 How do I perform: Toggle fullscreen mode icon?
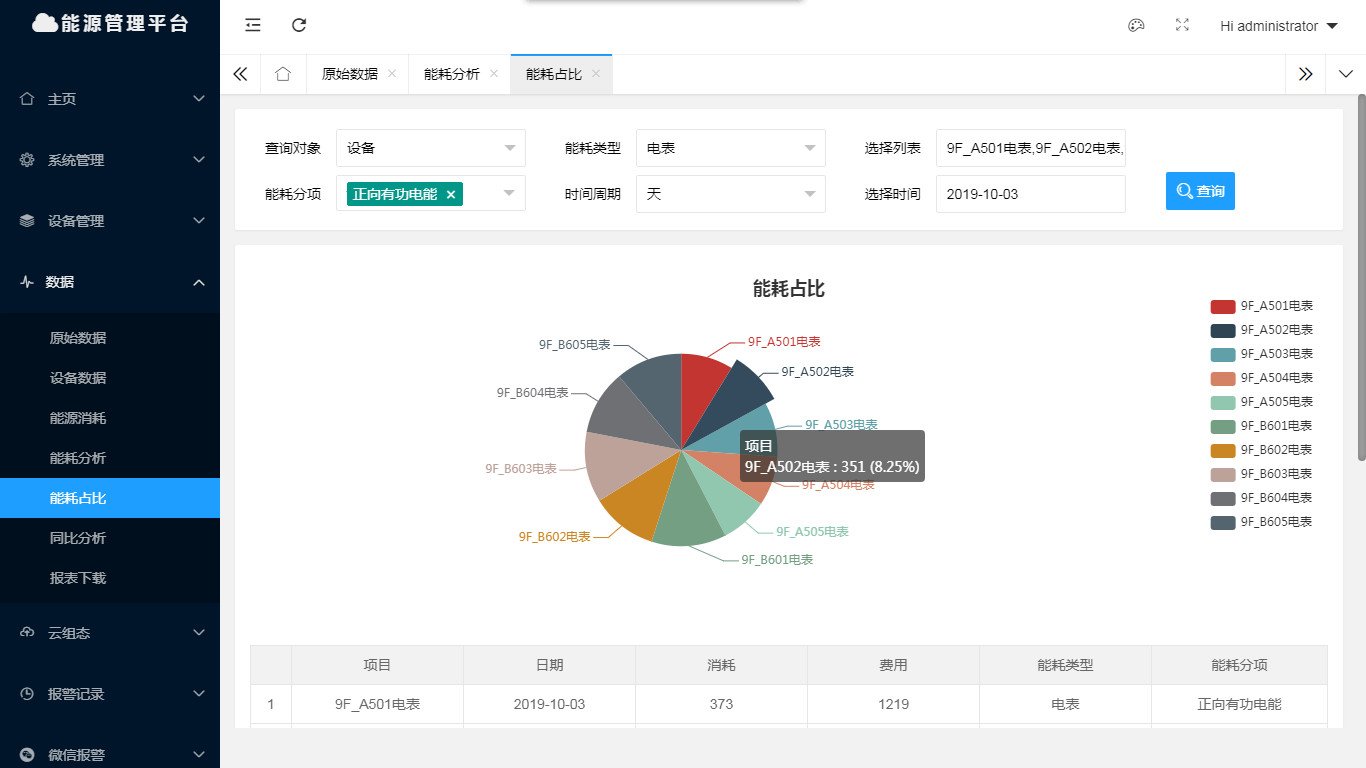point(1182,26)
